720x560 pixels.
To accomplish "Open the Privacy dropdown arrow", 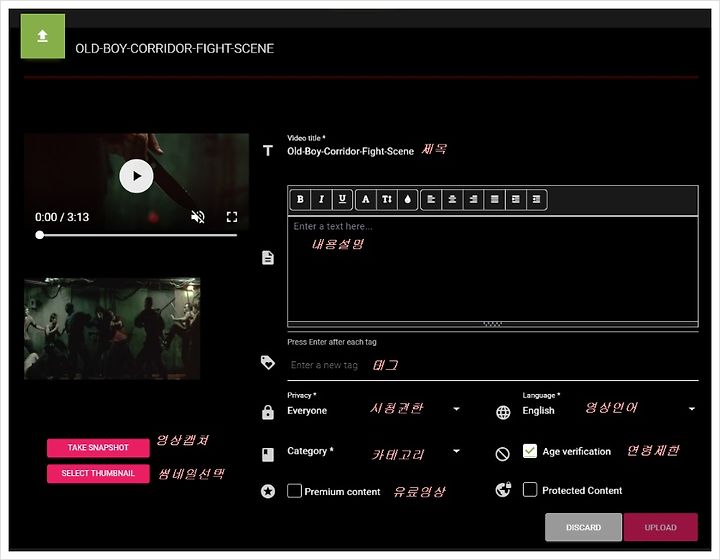I will (456, 409).
